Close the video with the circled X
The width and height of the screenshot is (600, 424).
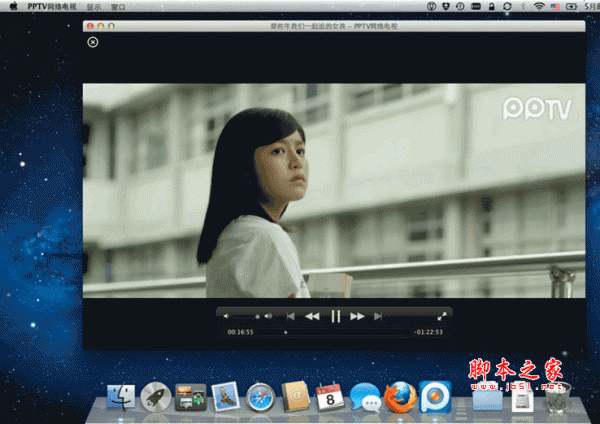[93, 42]
